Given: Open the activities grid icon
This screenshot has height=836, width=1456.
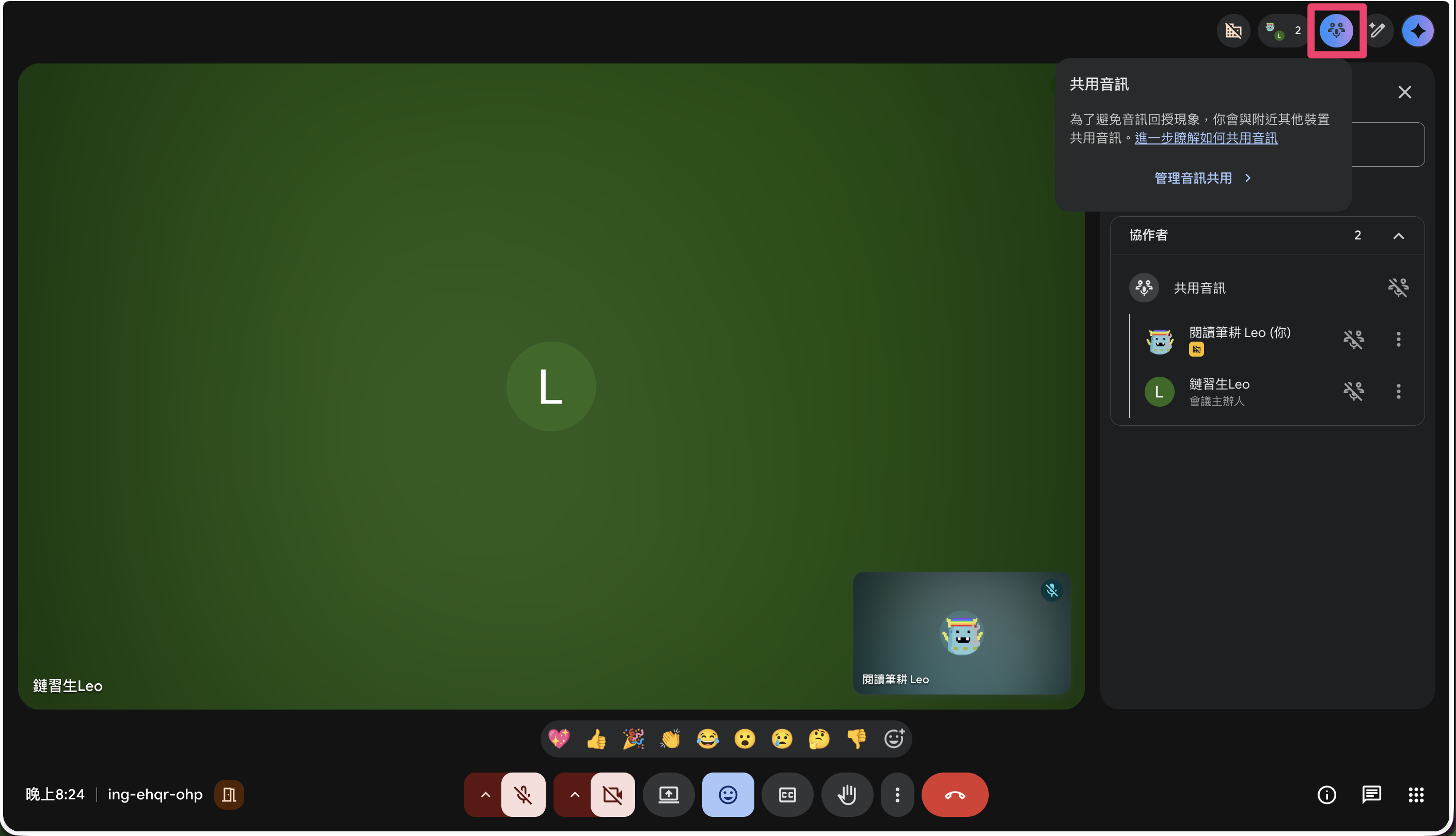Looking at the screenshot, I should pos(1416,795).
